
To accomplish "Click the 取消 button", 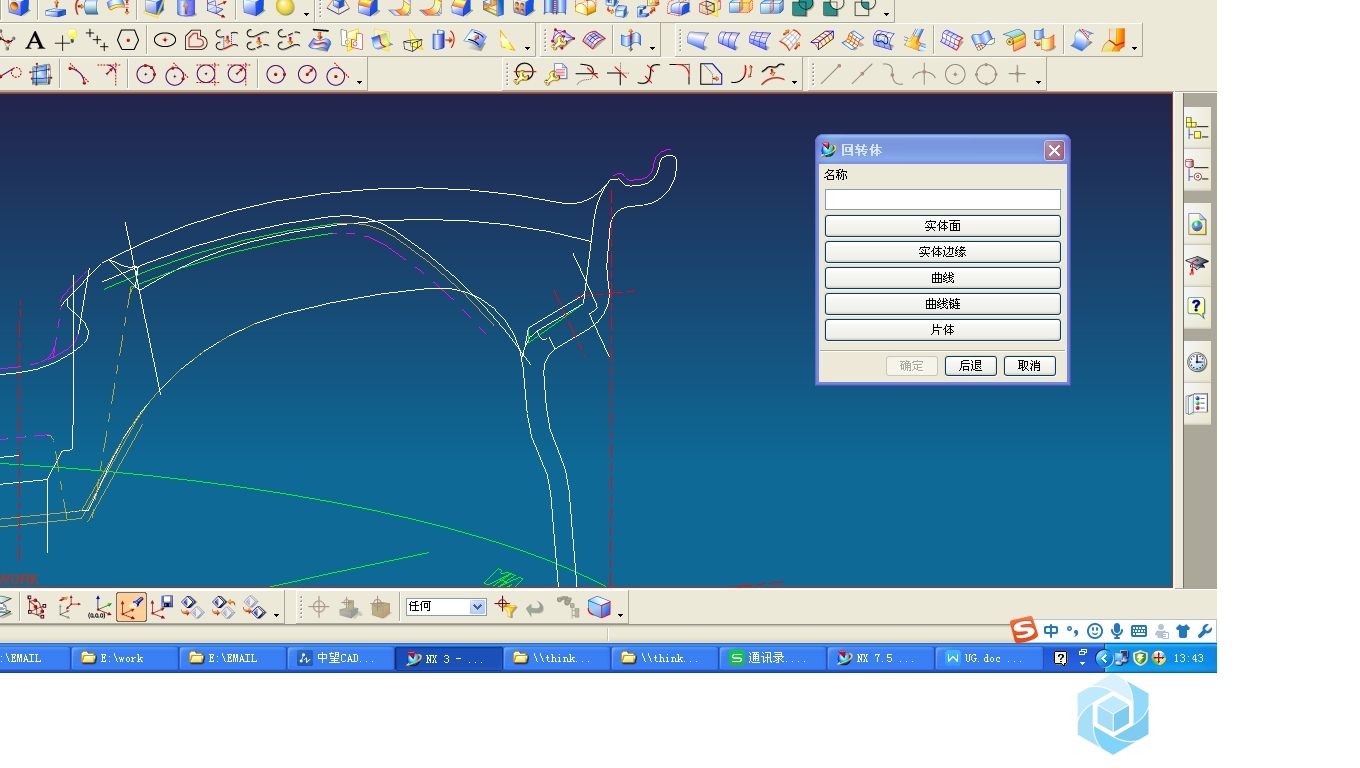I will pos(1029,366).
